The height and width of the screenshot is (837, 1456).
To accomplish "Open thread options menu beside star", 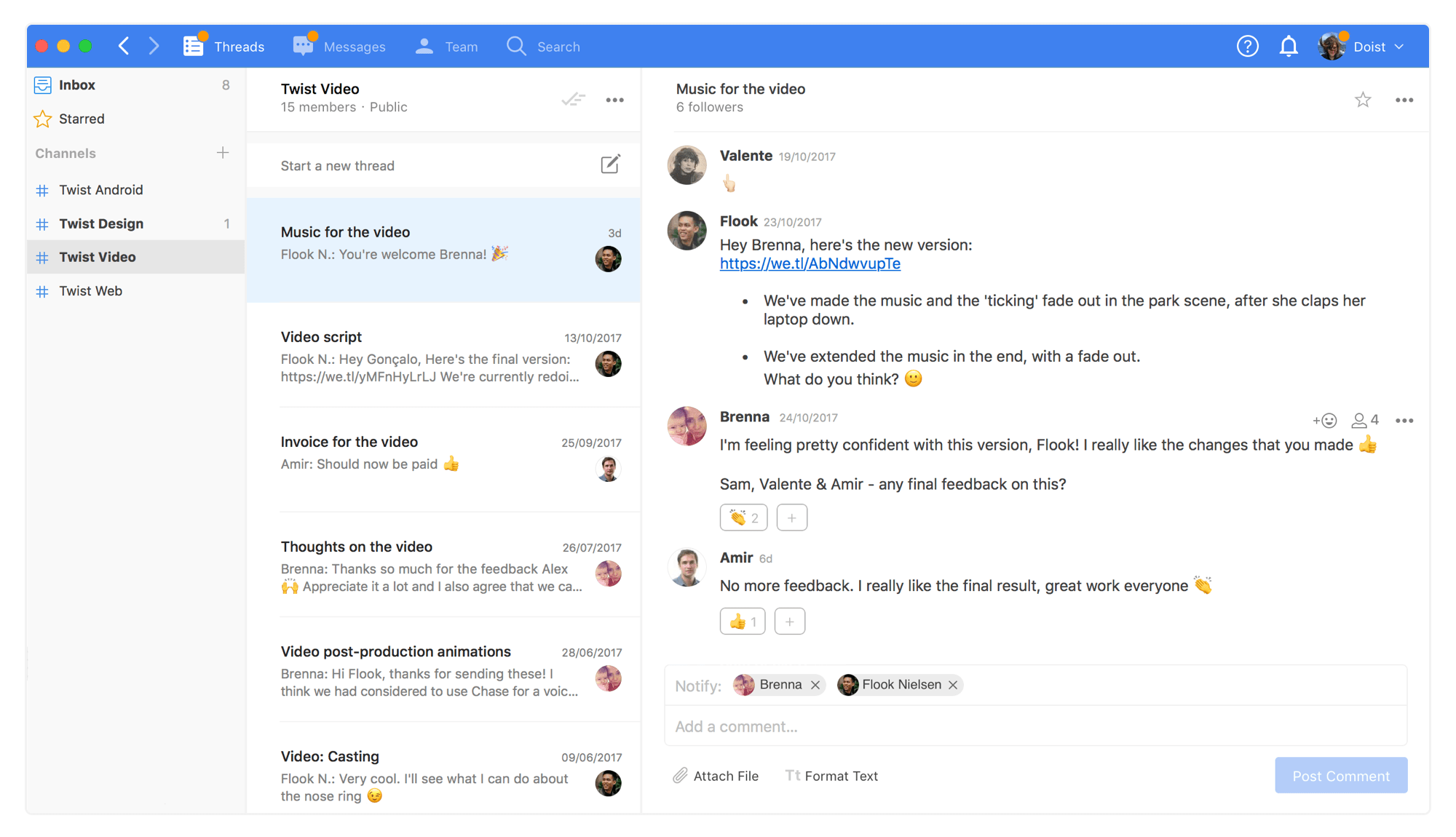I will click(1404, 100).
